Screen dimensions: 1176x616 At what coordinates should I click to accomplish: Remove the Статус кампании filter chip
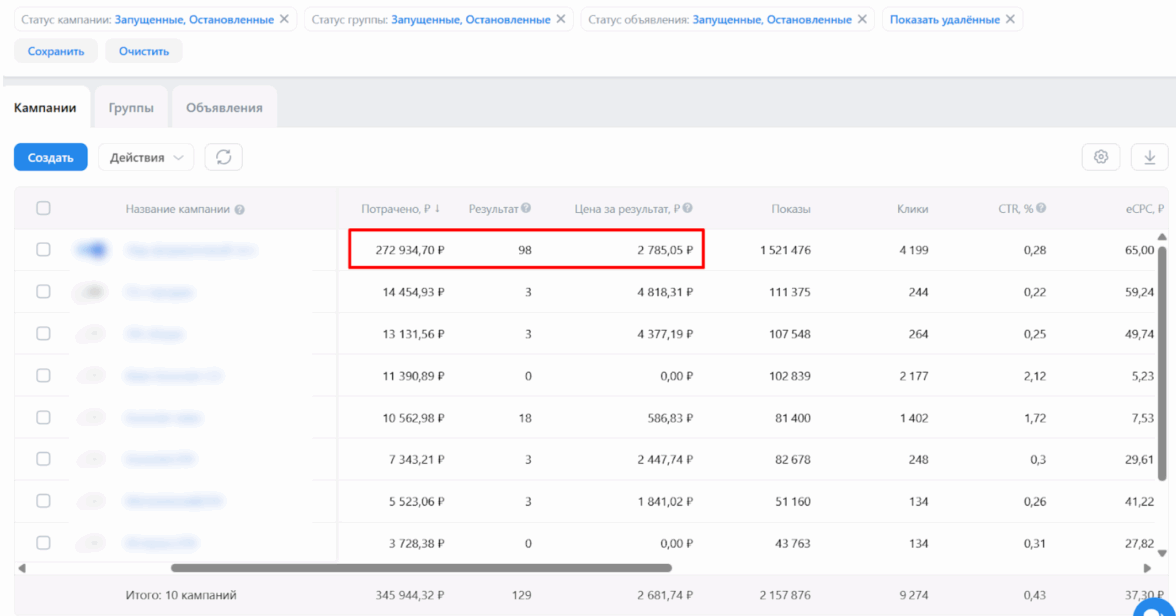click(284, 20)
